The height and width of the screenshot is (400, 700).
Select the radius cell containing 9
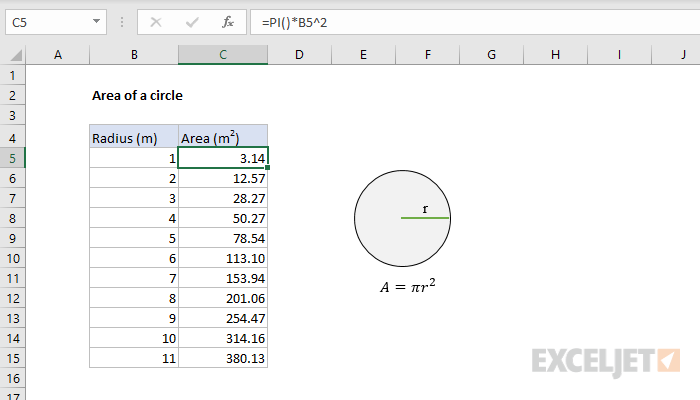[x=134, y=318]
